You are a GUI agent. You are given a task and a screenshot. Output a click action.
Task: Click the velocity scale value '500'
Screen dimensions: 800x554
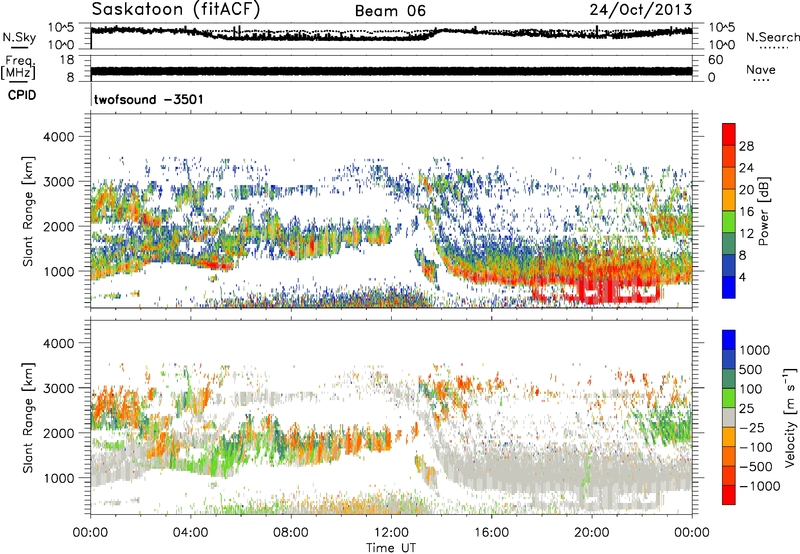pos(751,369)
